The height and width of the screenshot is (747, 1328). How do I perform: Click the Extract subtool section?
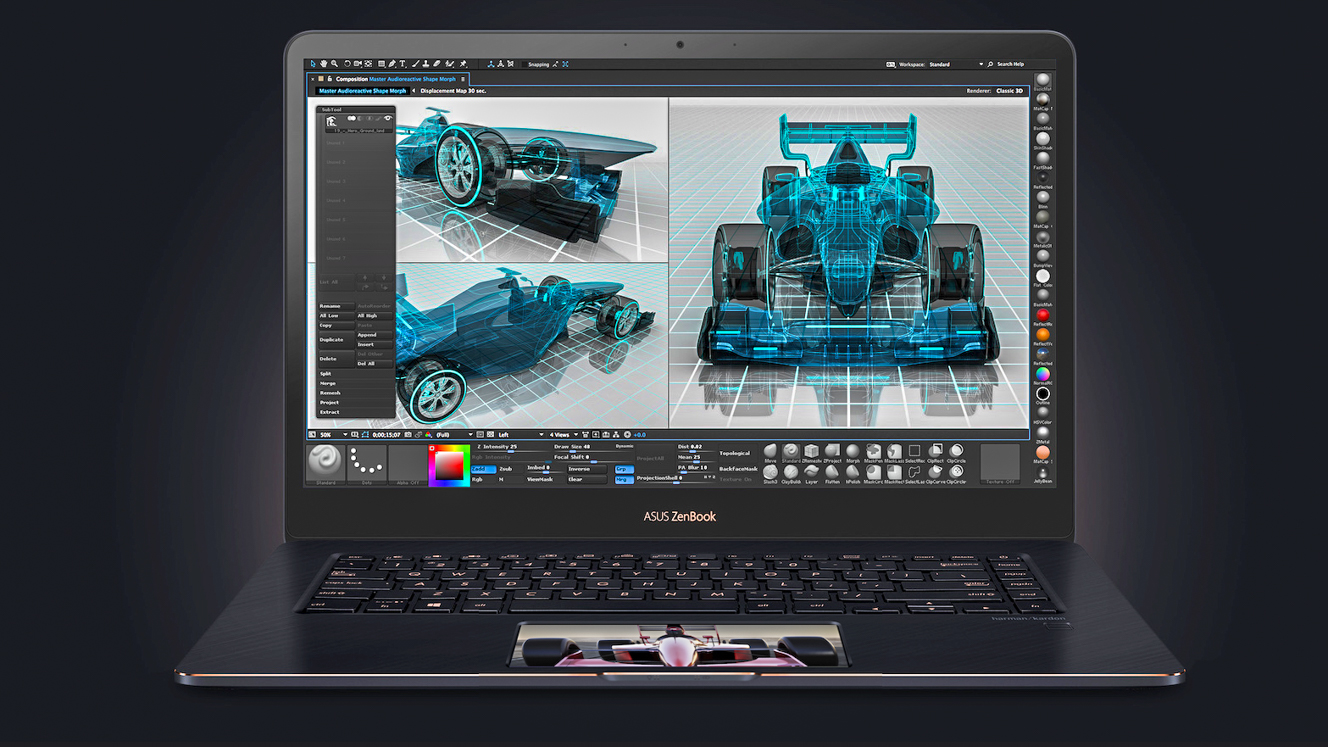(355, 412)
